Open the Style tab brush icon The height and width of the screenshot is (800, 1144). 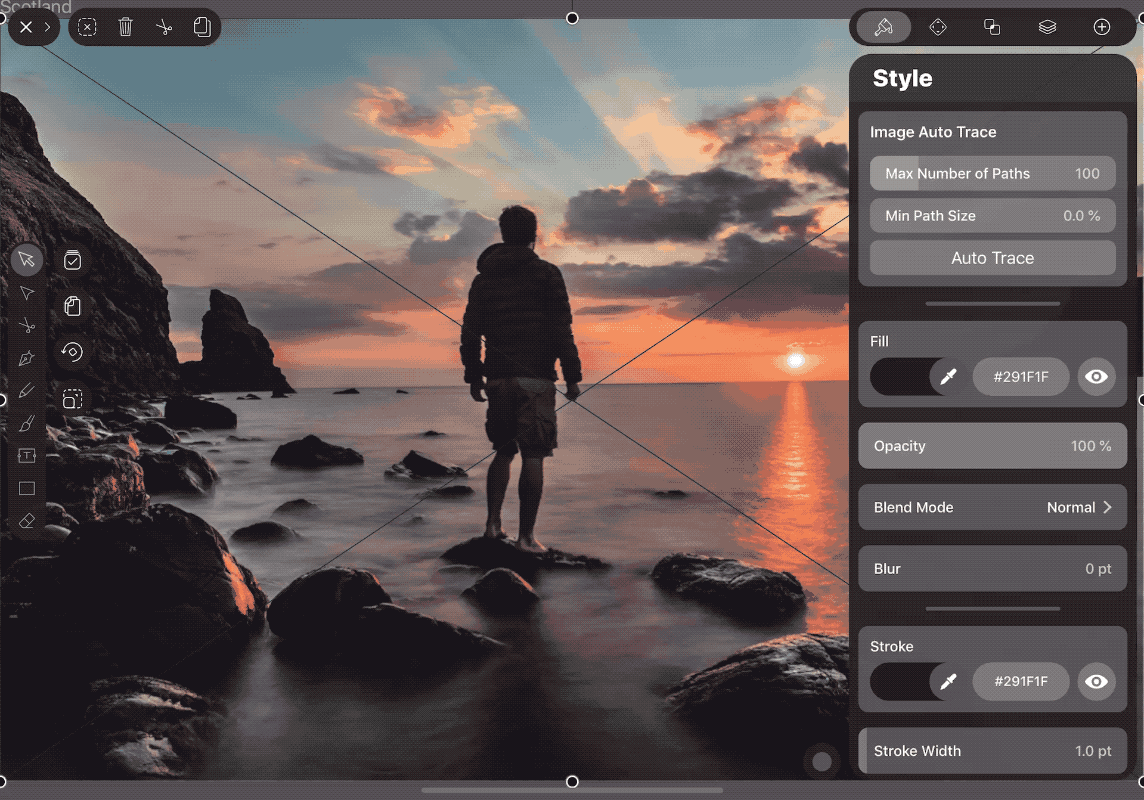884,27
